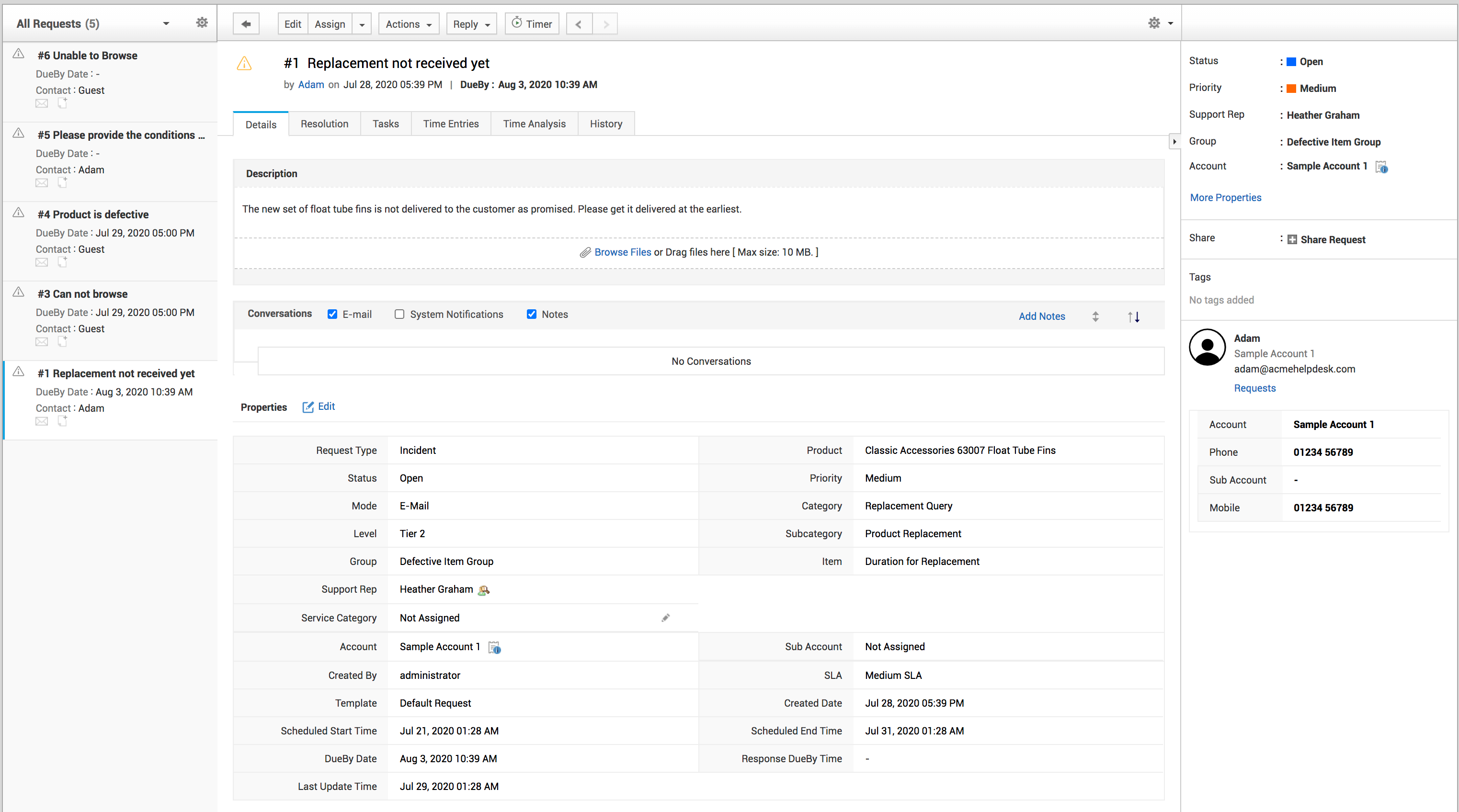This screenshot has width=1459, height=812.
Task: Click the expand/collapse conversations icon
Action: pos(1095,316)
